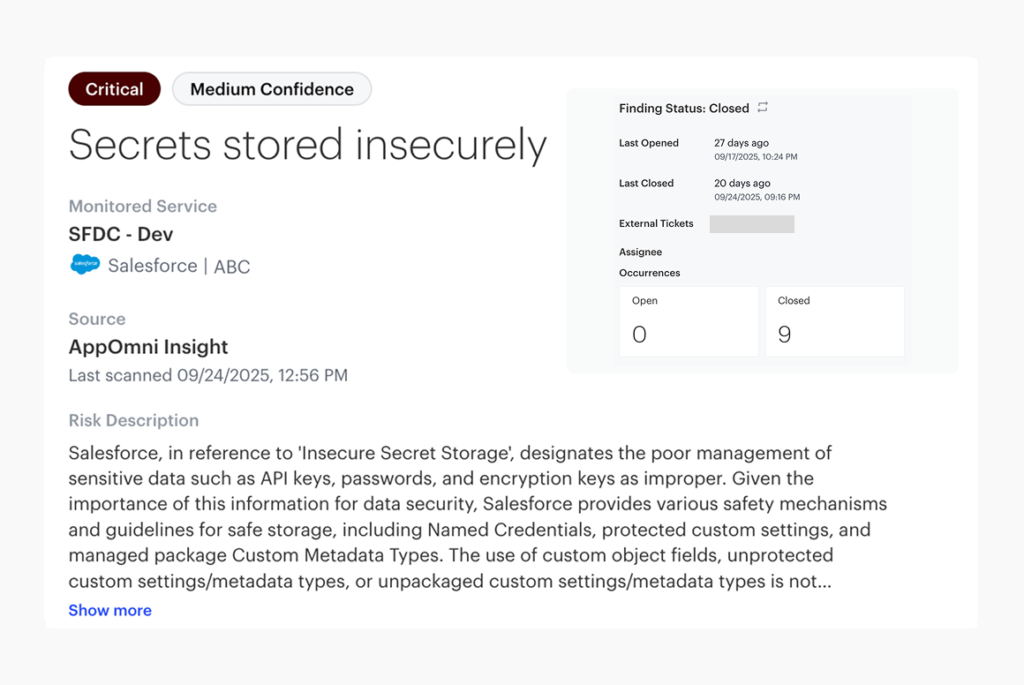Click the External Tickets gray field
This screenshot has height=685, width=1024.
point(752,224)
